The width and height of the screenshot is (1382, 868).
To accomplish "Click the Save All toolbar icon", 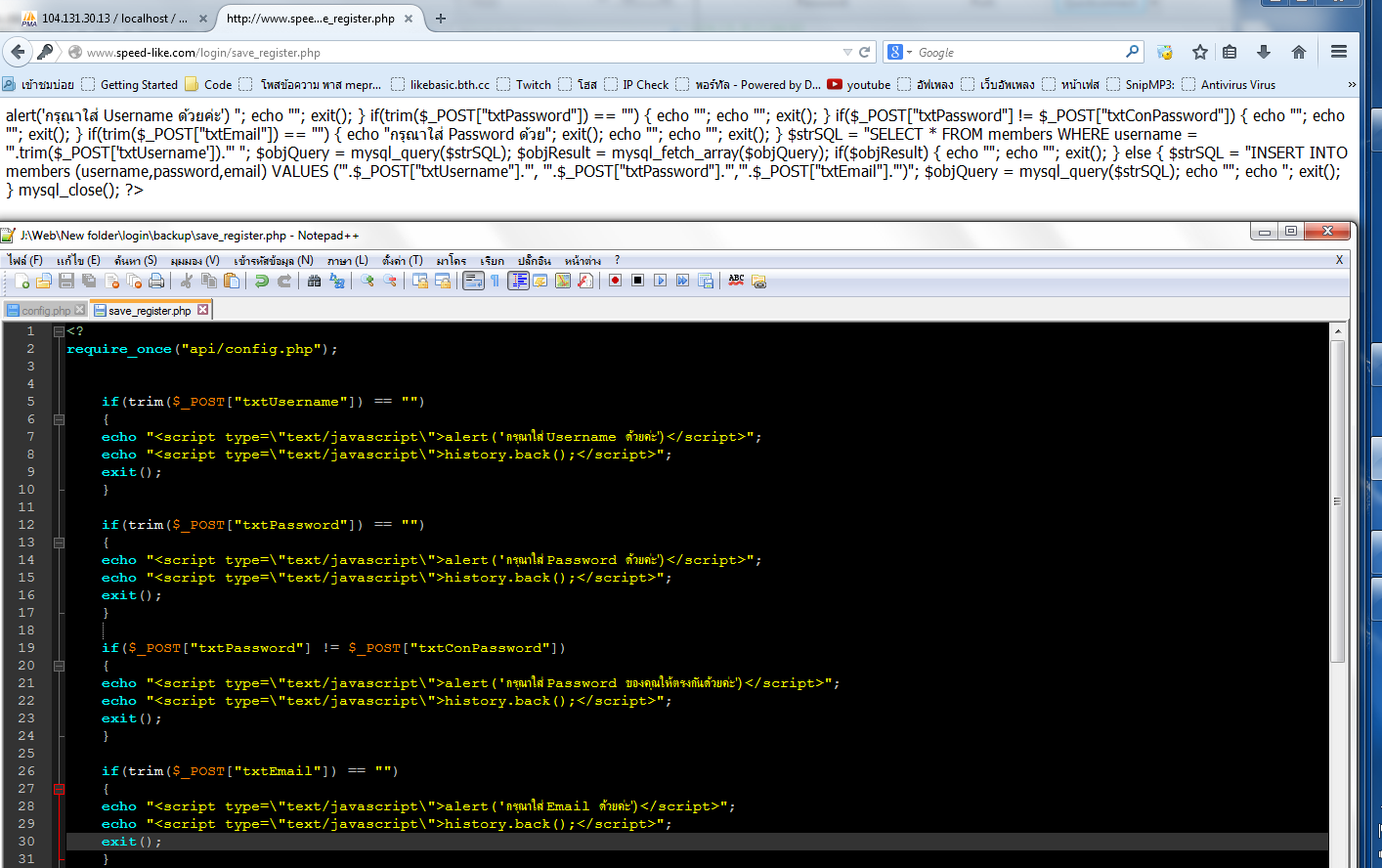I will 89,282.
